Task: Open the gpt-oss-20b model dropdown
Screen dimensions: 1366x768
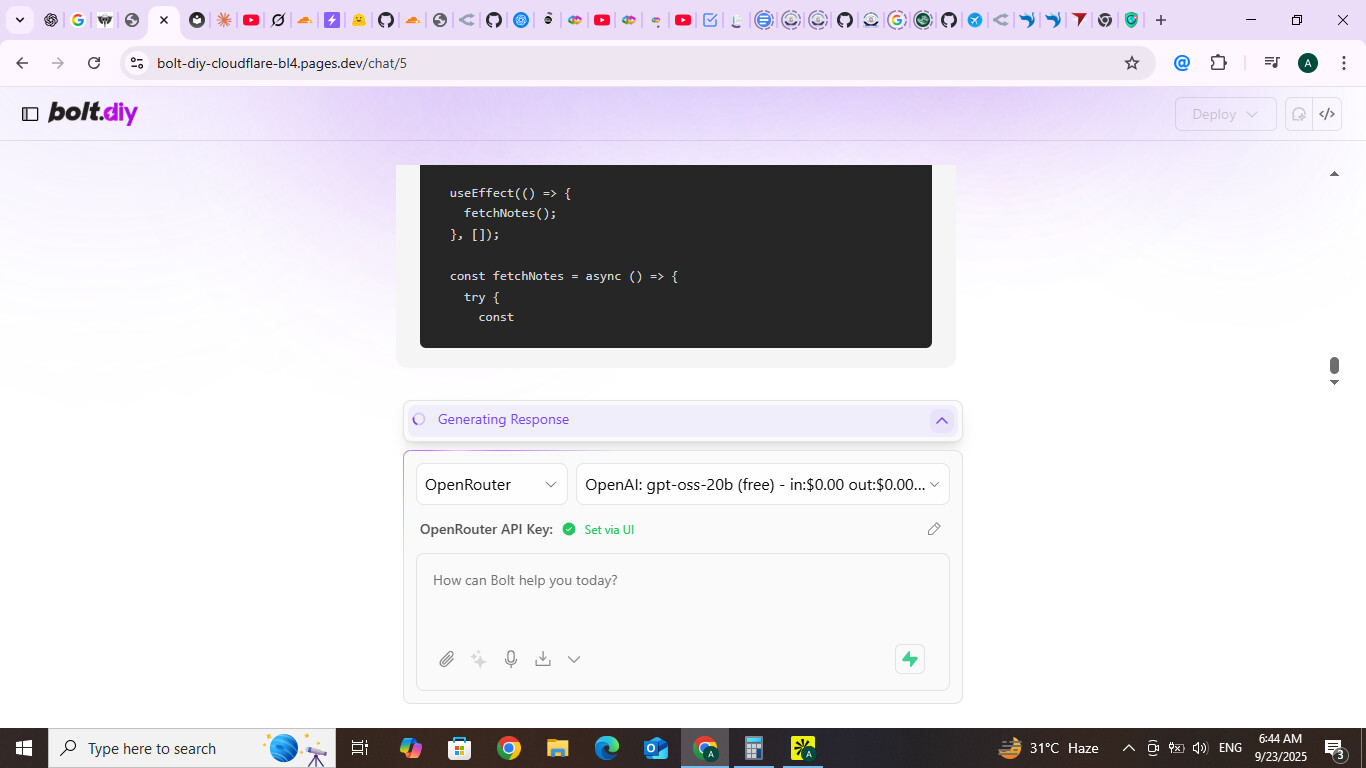Action: pos(762,484)
